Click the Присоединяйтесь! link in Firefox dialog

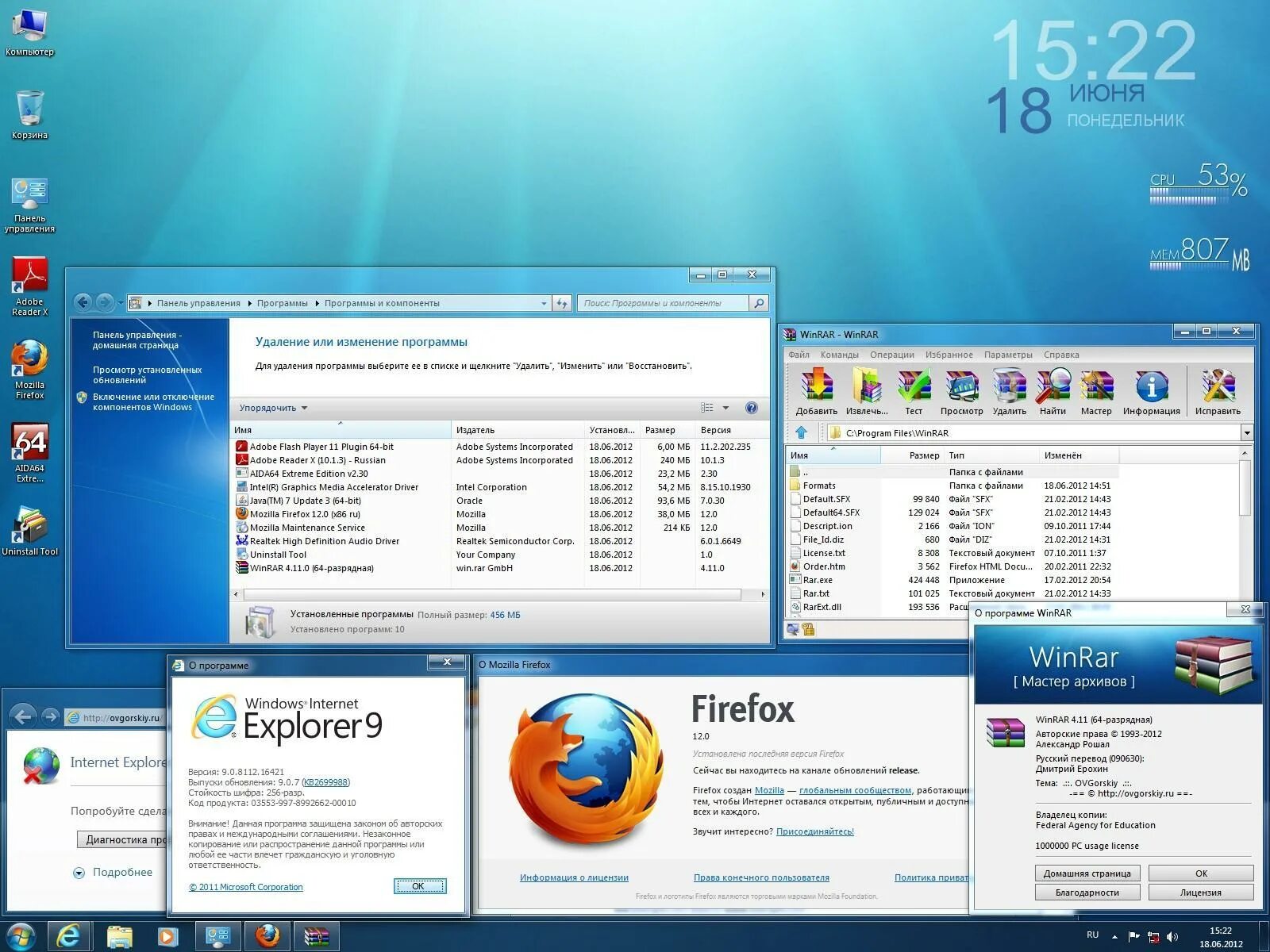click(814, 831)
